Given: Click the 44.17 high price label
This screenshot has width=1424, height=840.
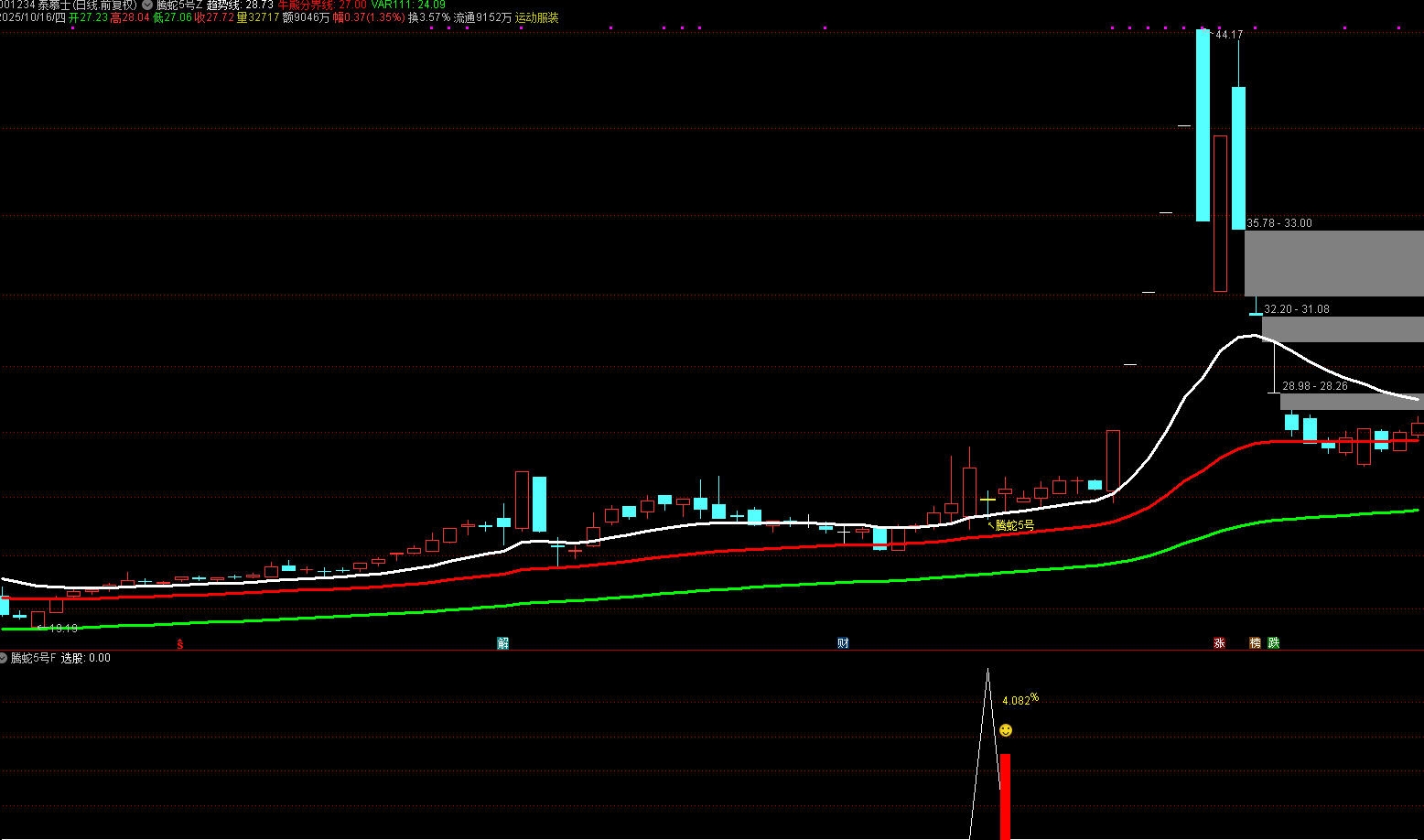Looking at the screenshot, I should tap(1229, 35).
